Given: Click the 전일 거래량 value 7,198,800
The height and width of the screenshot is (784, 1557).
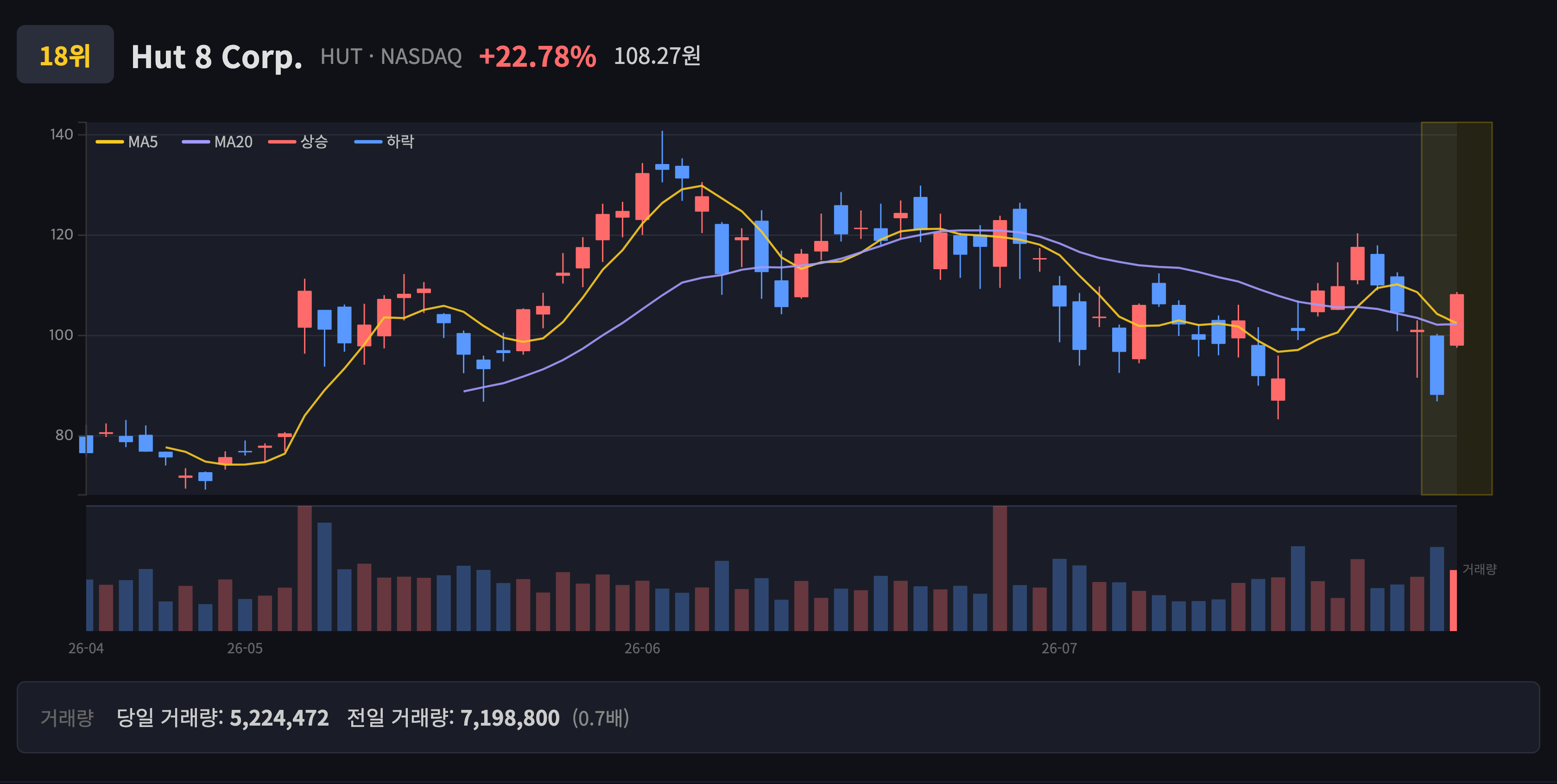Looking at the screenshot, I should pos(510,718).
